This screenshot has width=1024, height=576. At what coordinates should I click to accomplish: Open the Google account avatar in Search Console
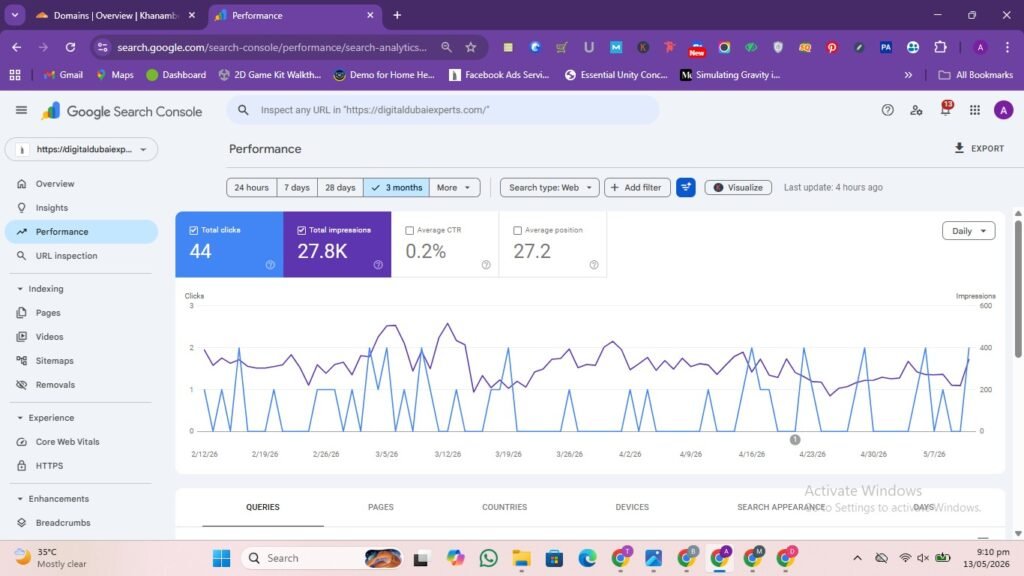click(x=1003, y=110)
